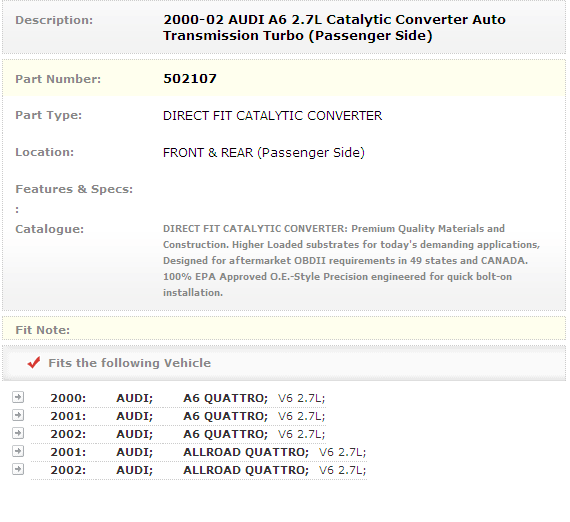Click the red checkmark icon
Viewport: 570px width, 522px height.
[x=34, y=362]
